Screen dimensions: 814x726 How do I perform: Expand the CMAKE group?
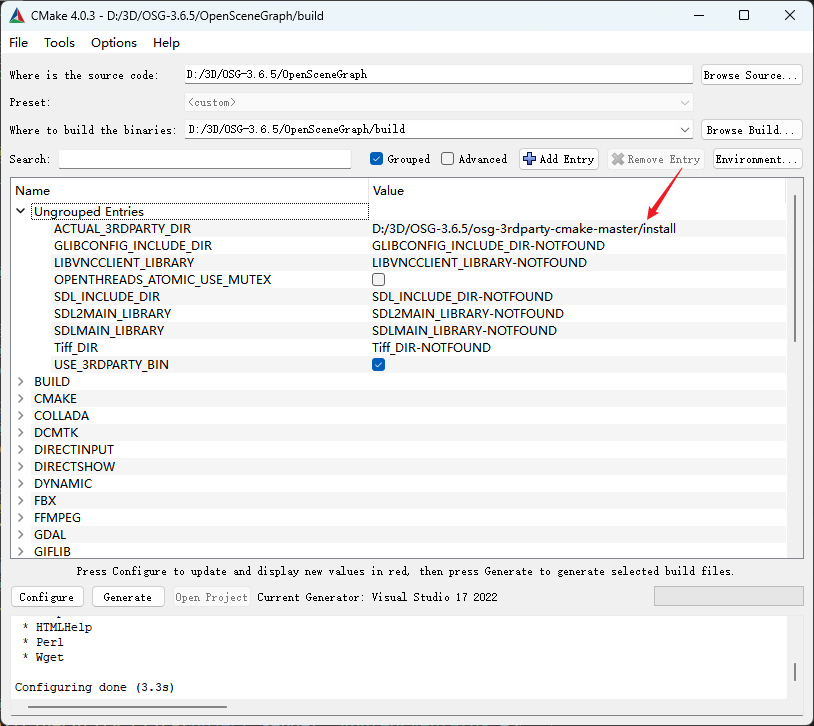click(x=21, y=399)
